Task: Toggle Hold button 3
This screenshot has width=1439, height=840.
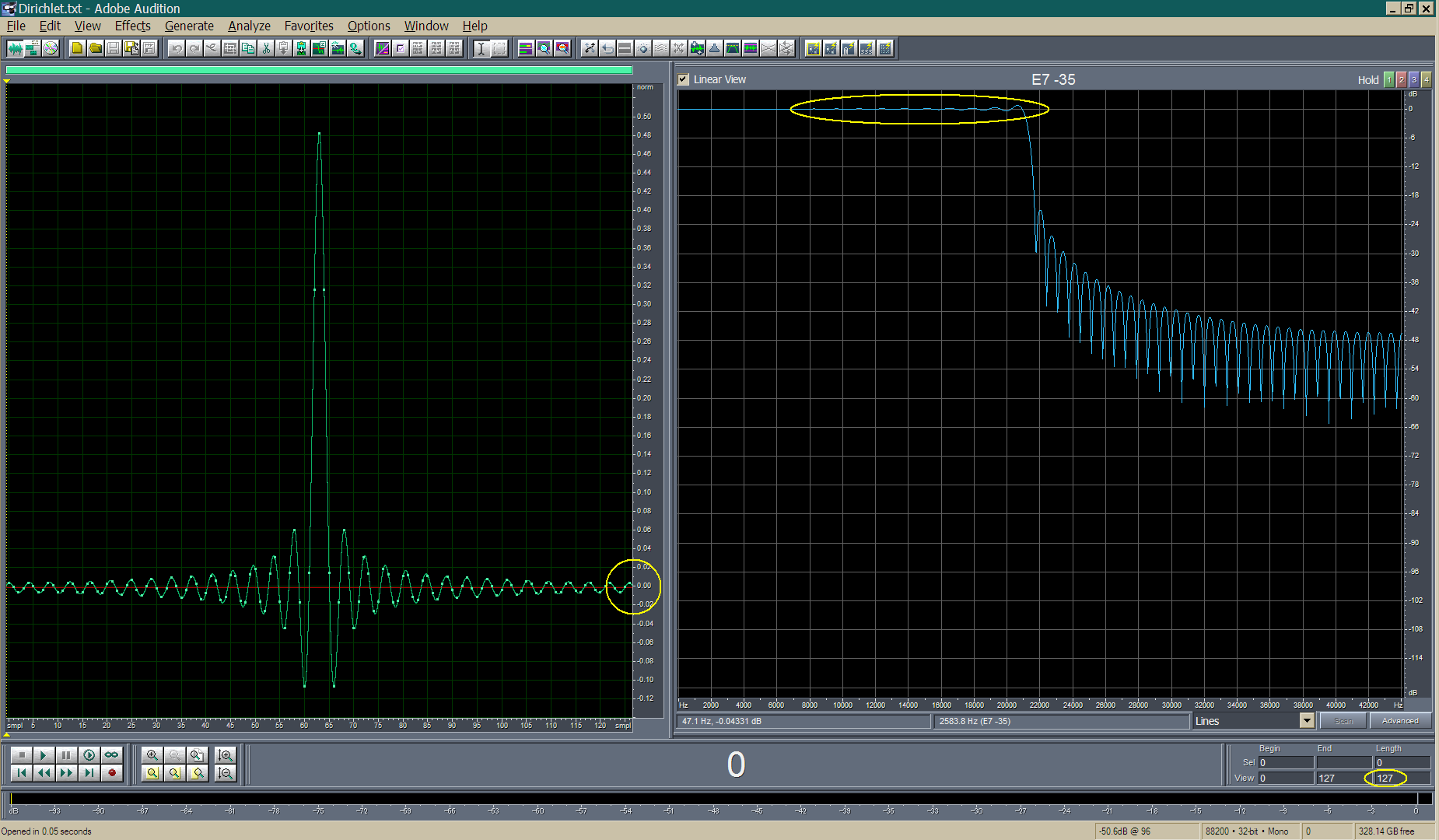Action: (x=1414, y=80)
